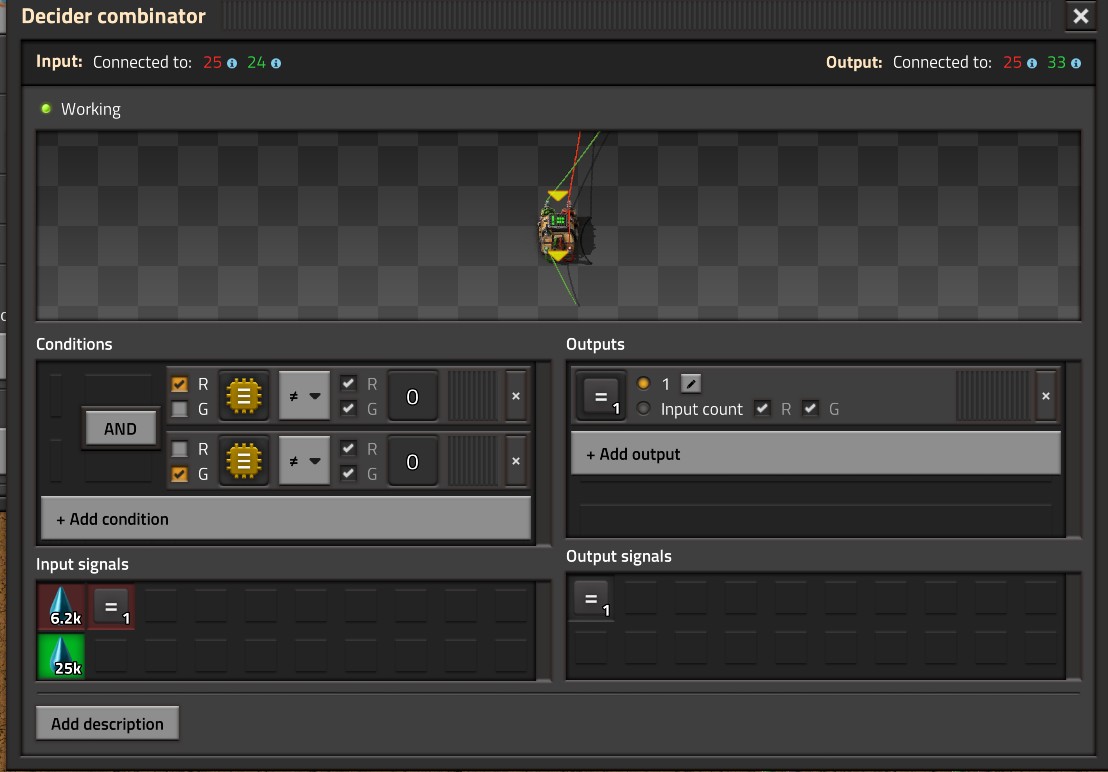This screenshot has height=772, width=1108.
Task: Click info icon next to output red 25
Action: pos(1032,64)
